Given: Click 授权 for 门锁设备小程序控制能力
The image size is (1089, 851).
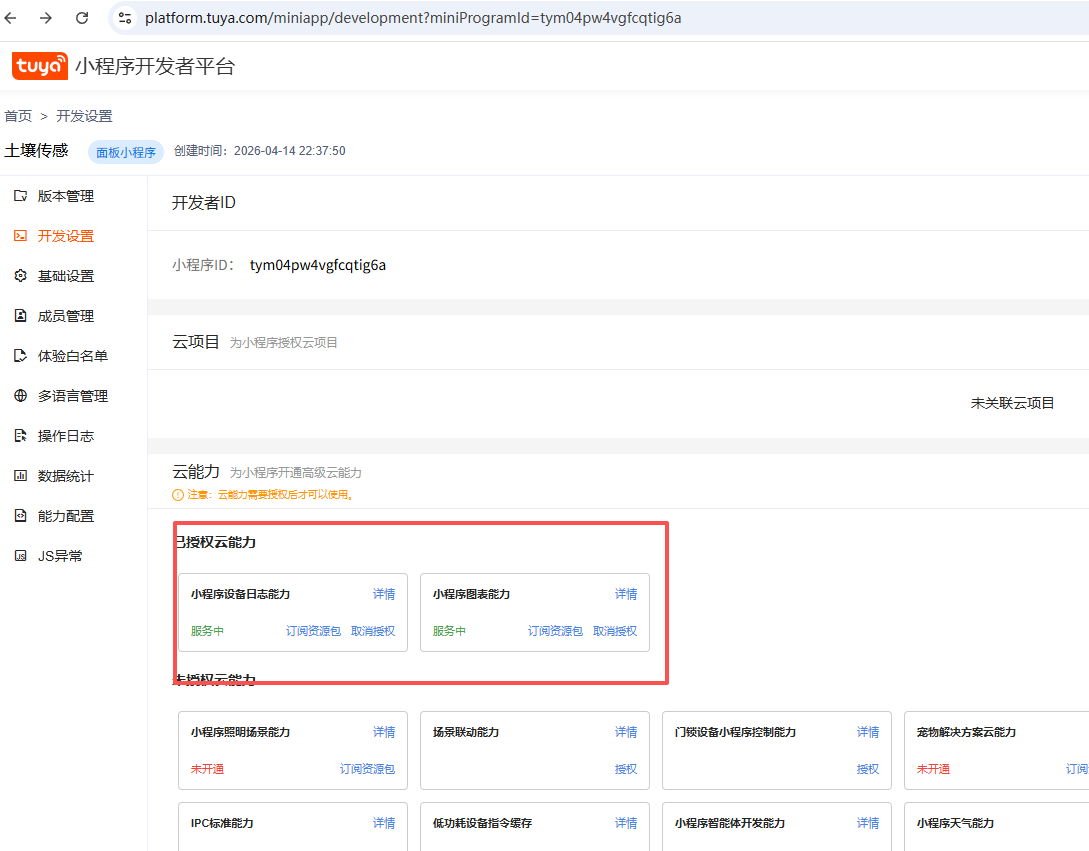Looking at the screenshot, I should click(x=868, y=769).
